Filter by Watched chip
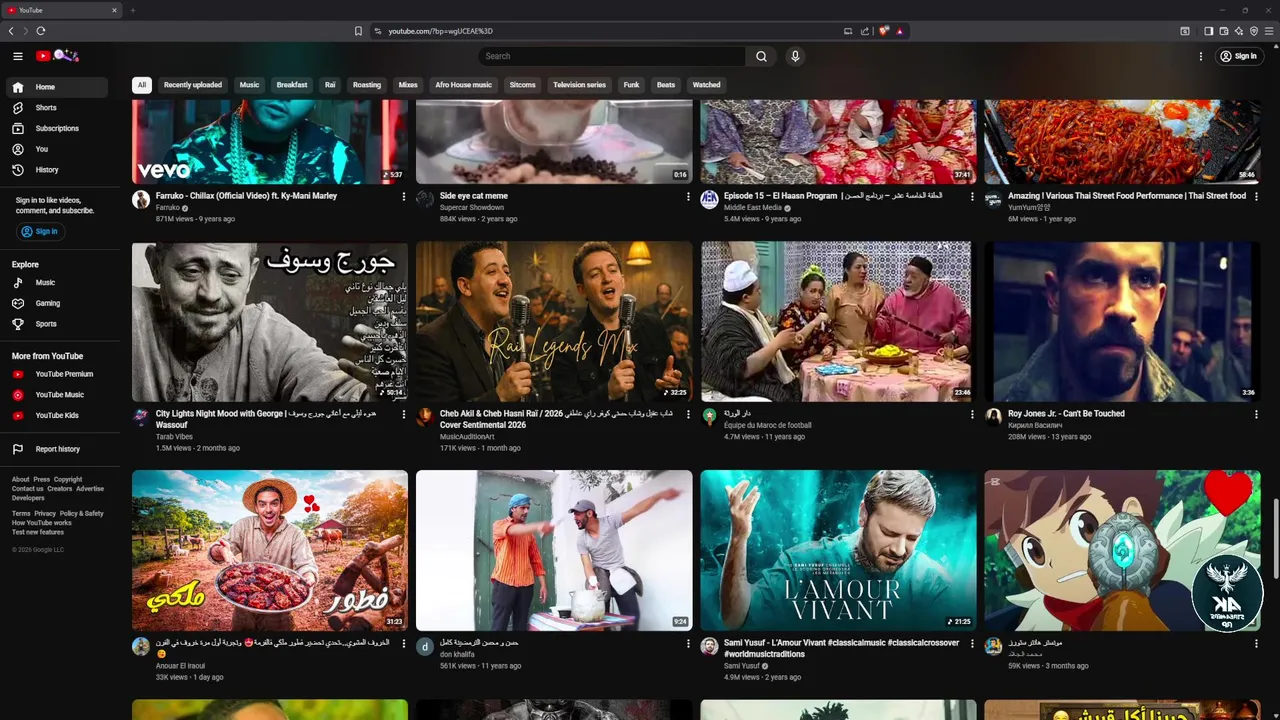The image size is (1280, 720). (x=707, y=85)
